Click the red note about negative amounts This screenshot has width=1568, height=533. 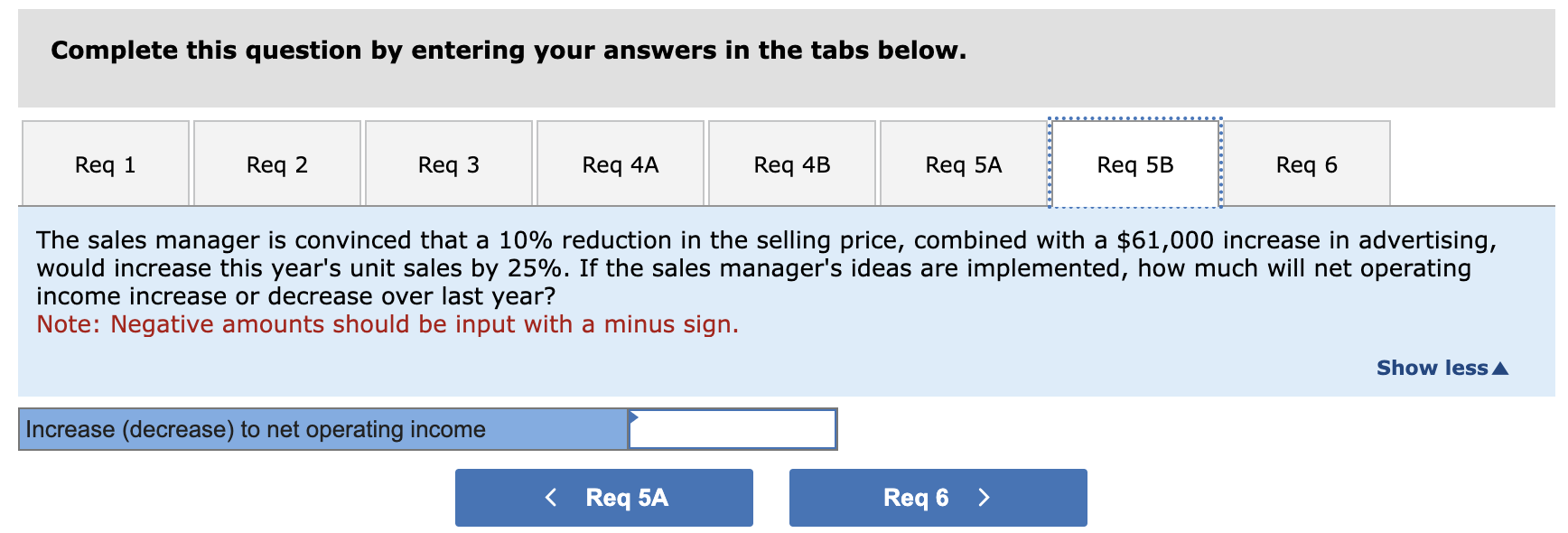click(x=387, y=324)
